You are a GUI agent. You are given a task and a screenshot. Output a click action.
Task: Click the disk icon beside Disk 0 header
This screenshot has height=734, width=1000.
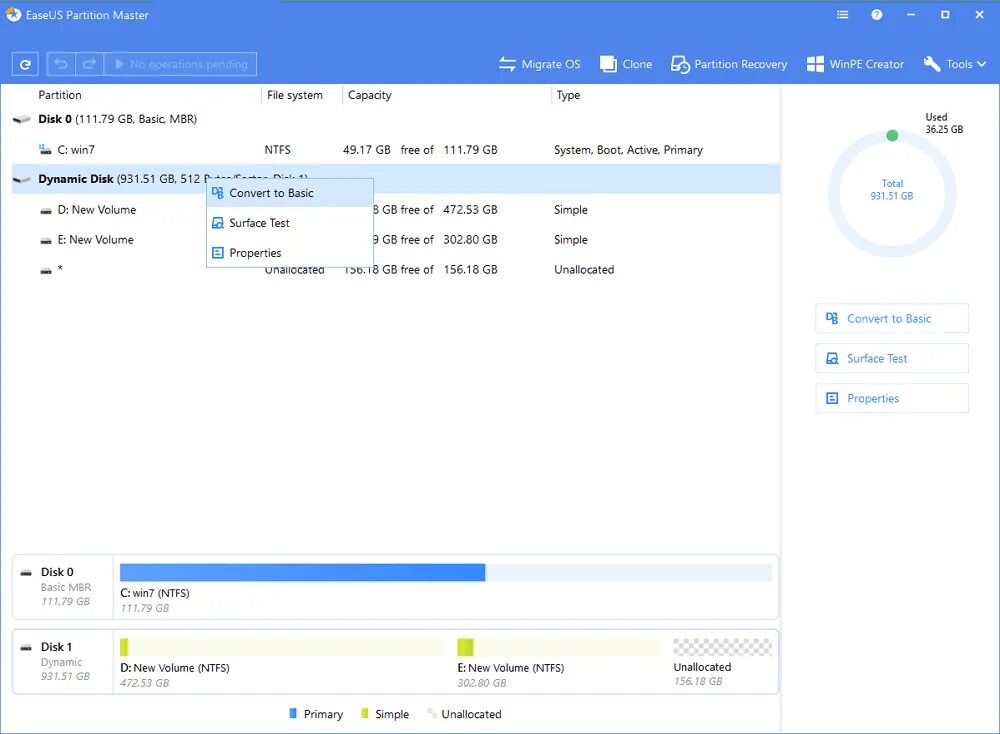coord(22,119)
